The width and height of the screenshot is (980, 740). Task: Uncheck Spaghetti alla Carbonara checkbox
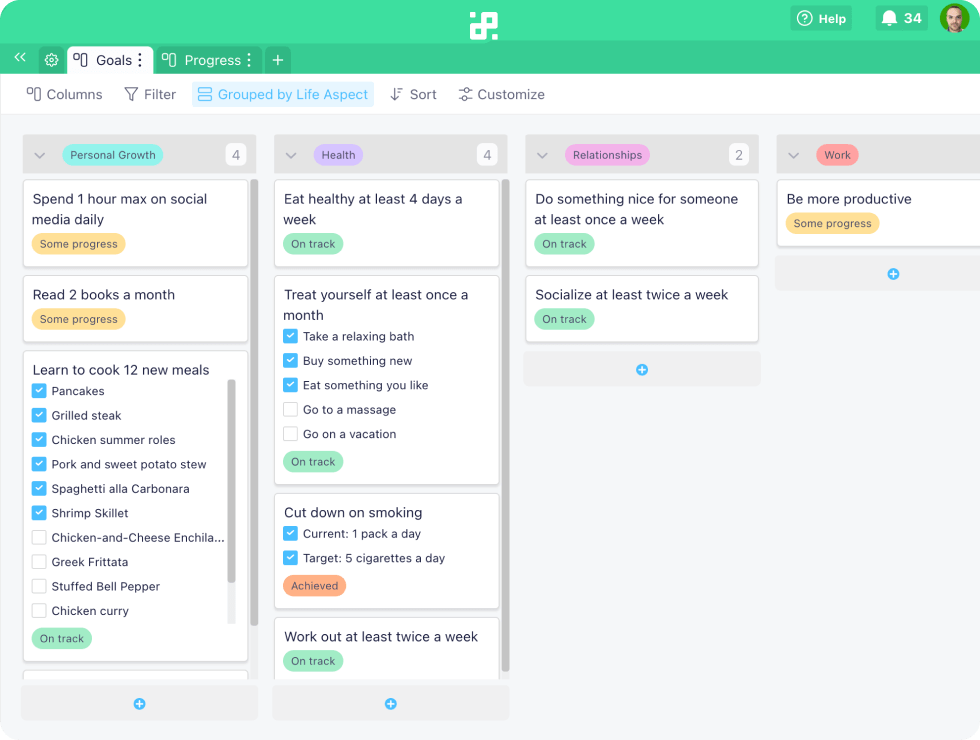[39, 488]
